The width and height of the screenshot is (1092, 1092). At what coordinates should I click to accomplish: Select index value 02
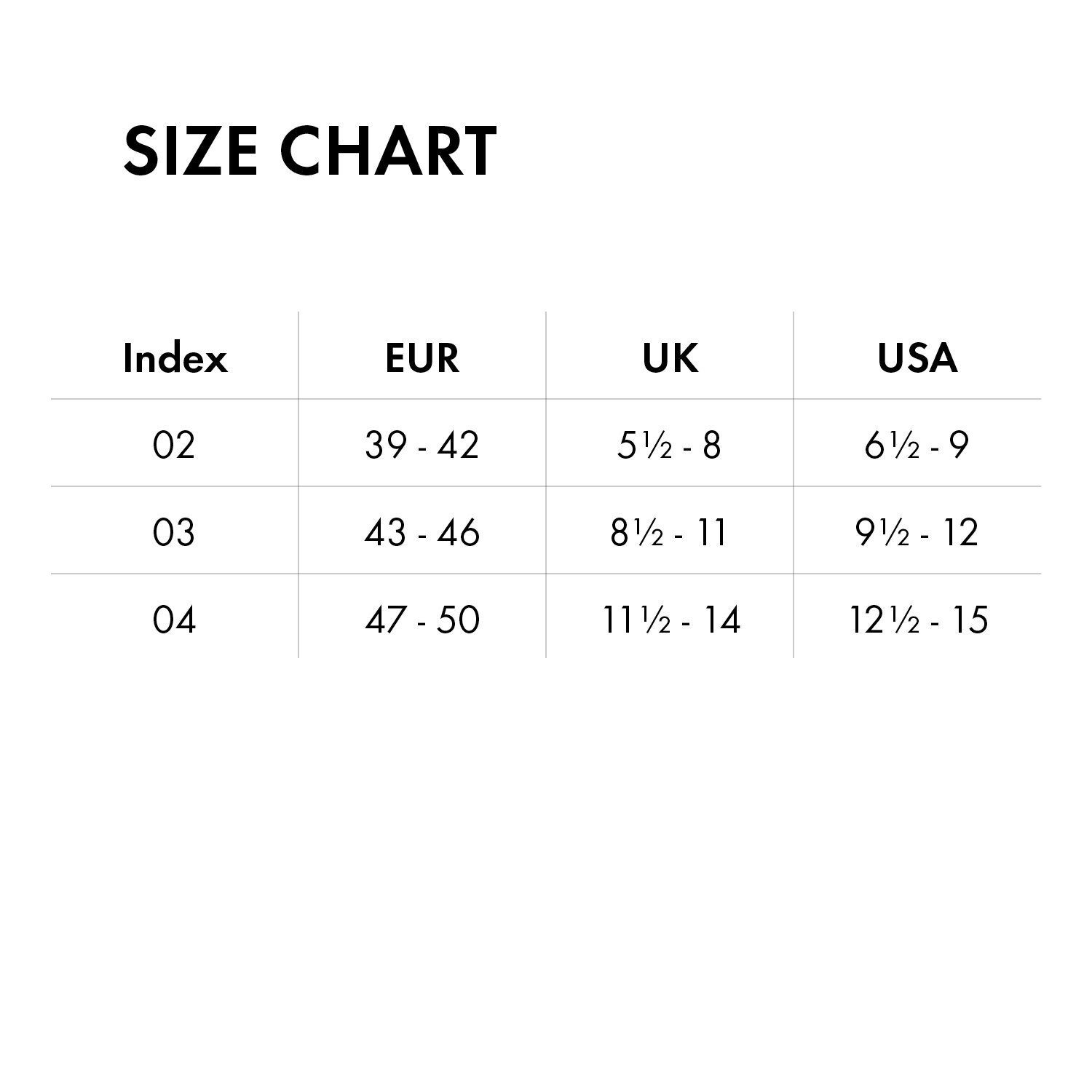[x=174, y=445]
